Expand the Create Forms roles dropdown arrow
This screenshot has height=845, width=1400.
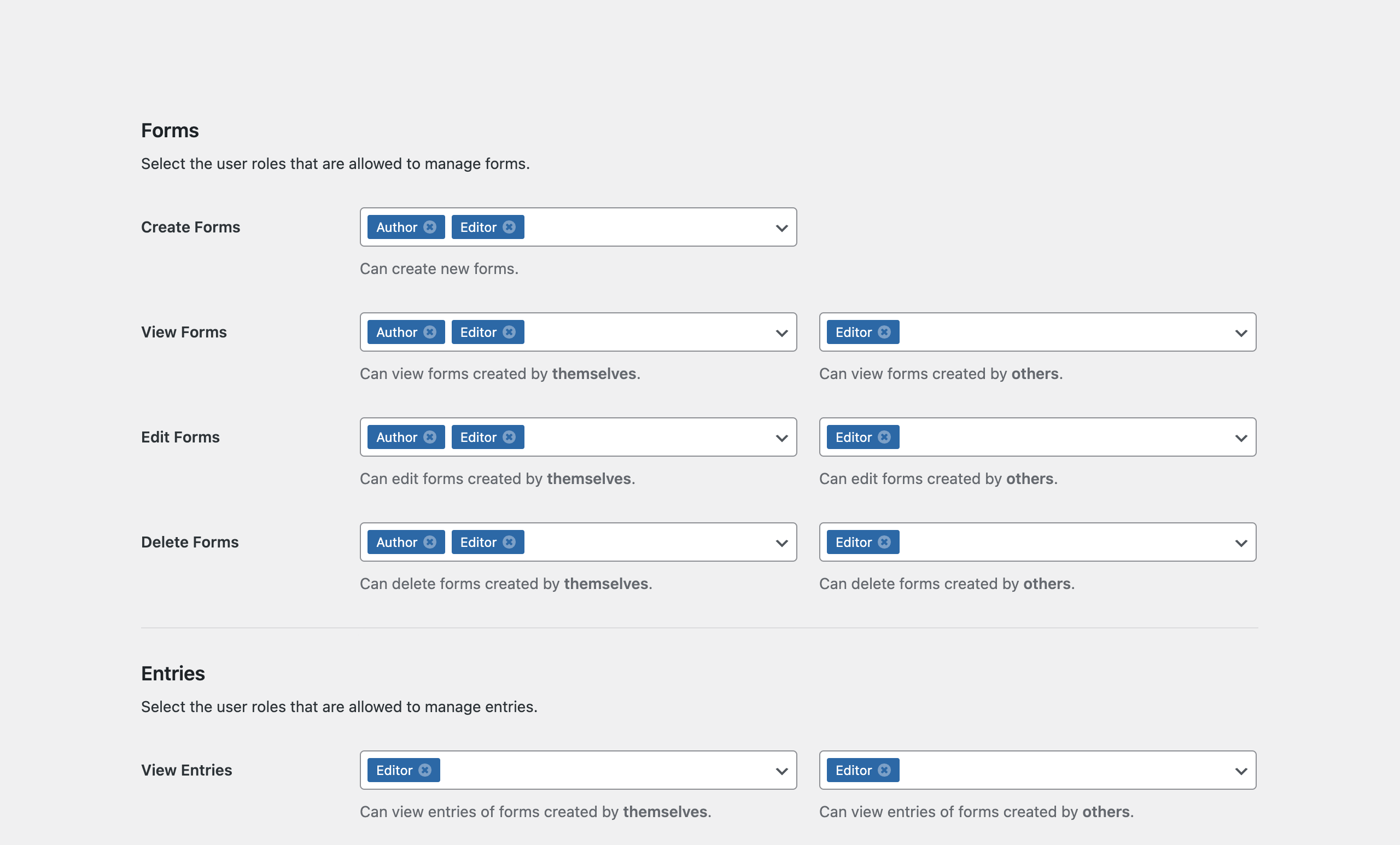tap(782, 228)
